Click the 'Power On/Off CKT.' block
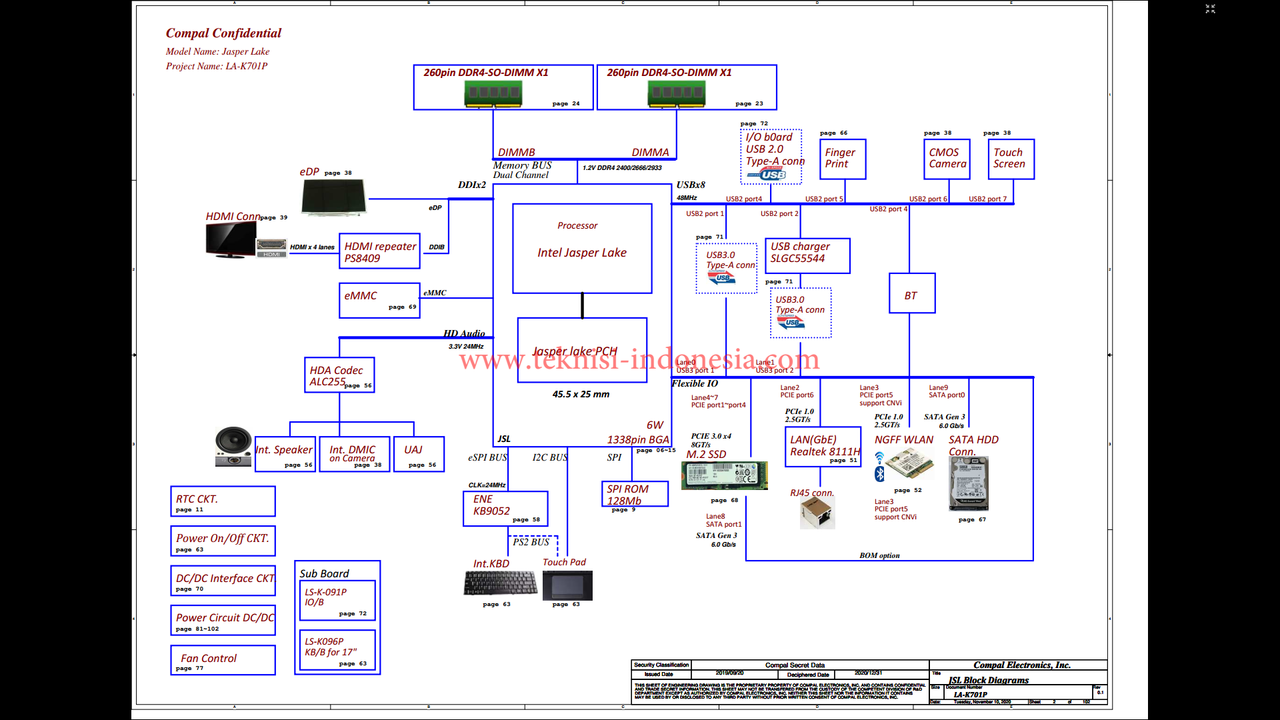Image resolution: width=1280 pixels, height=720 pixels. tap(223, 541)
